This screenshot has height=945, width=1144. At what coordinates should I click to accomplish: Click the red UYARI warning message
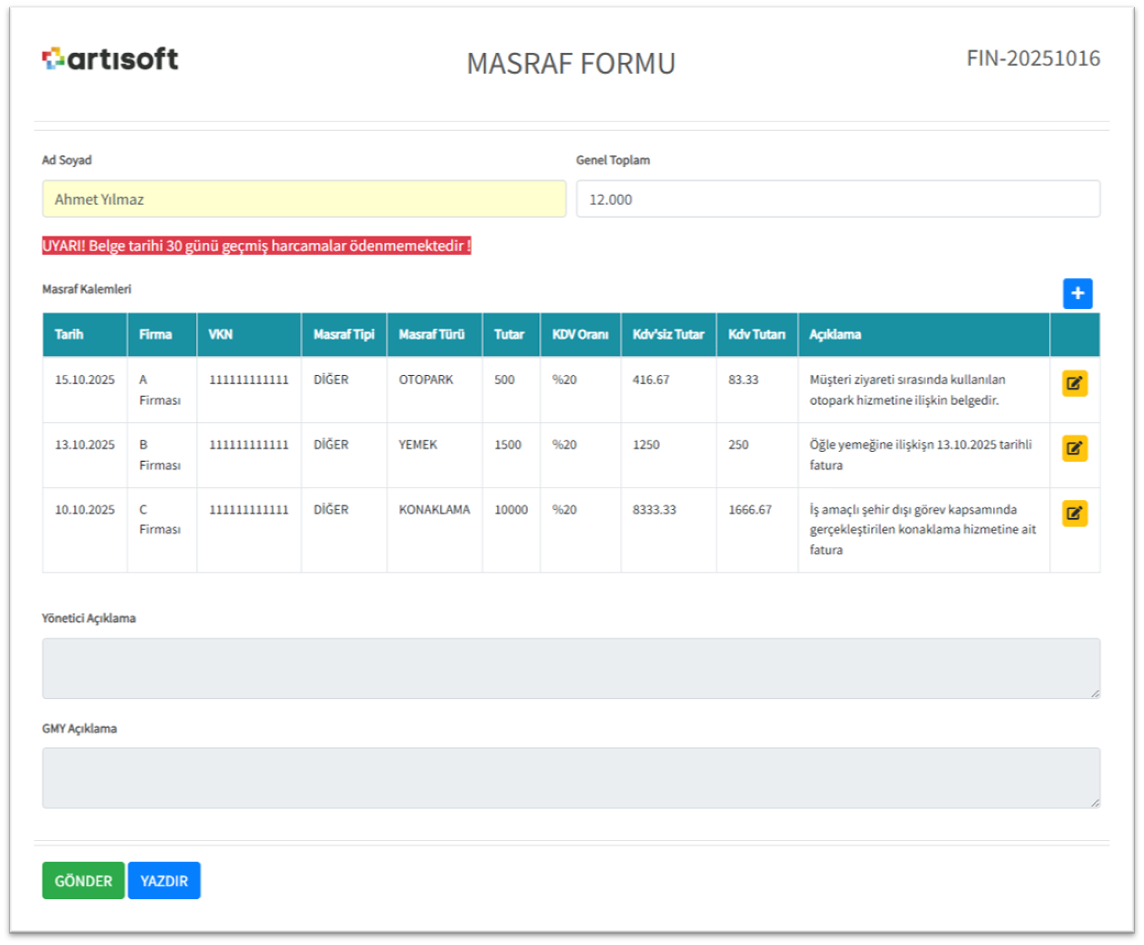[256, 246]
